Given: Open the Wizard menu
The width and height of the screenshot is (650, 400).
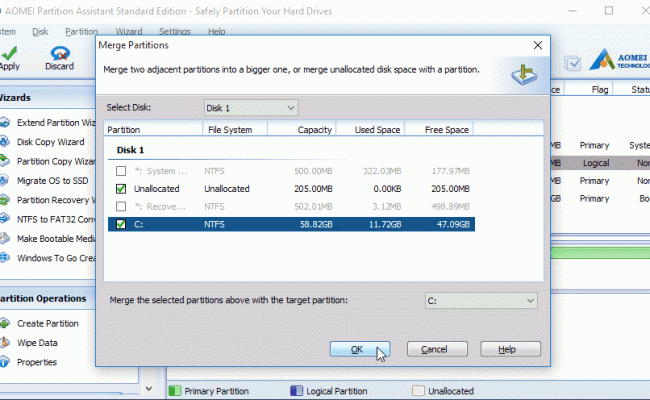Looking at the screenshot, I should tap(129, 32).
